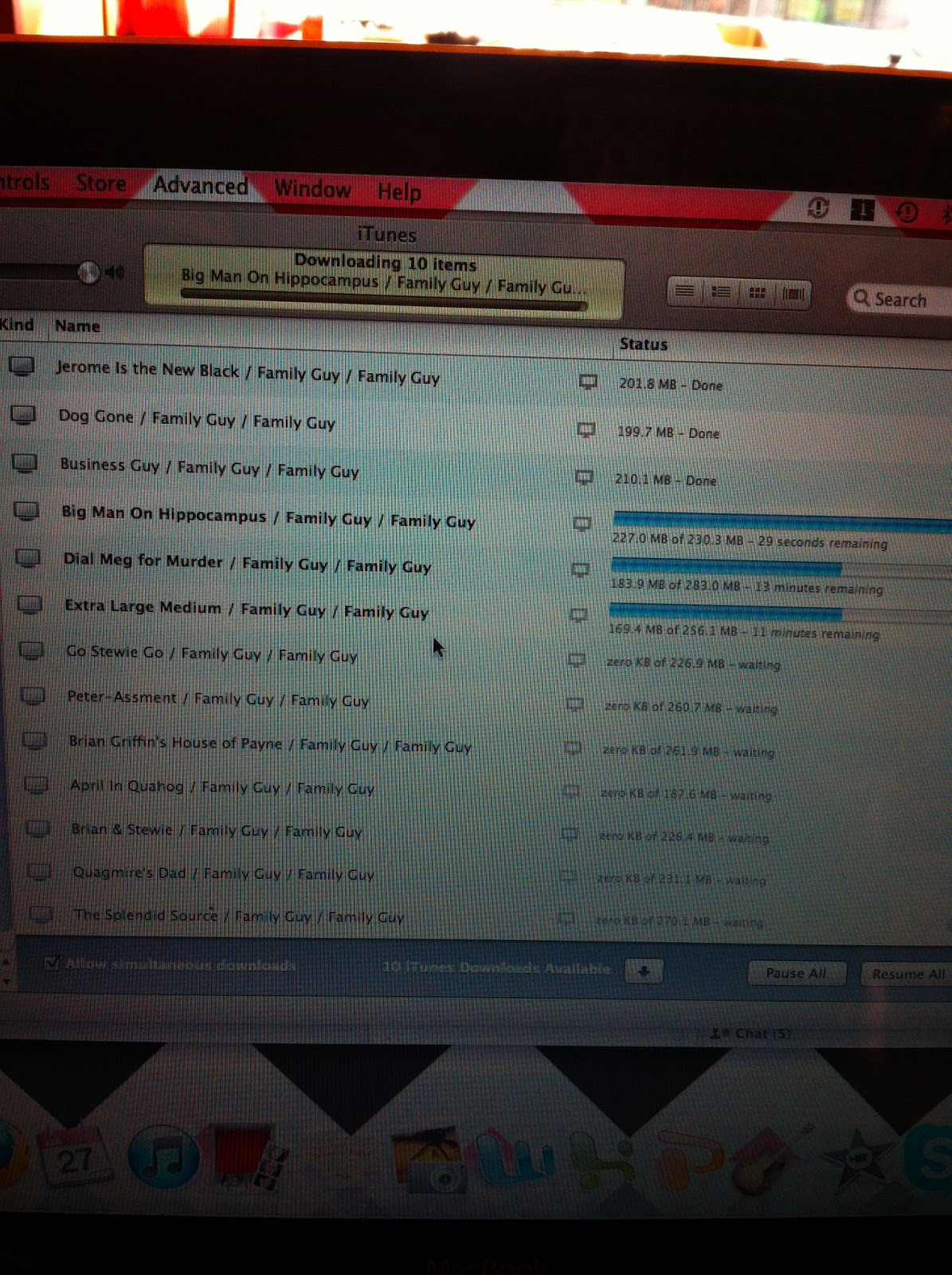Screen dimensions: 952x1275
Task: Select Extra Large Medium row
Action: pos(476,612)
